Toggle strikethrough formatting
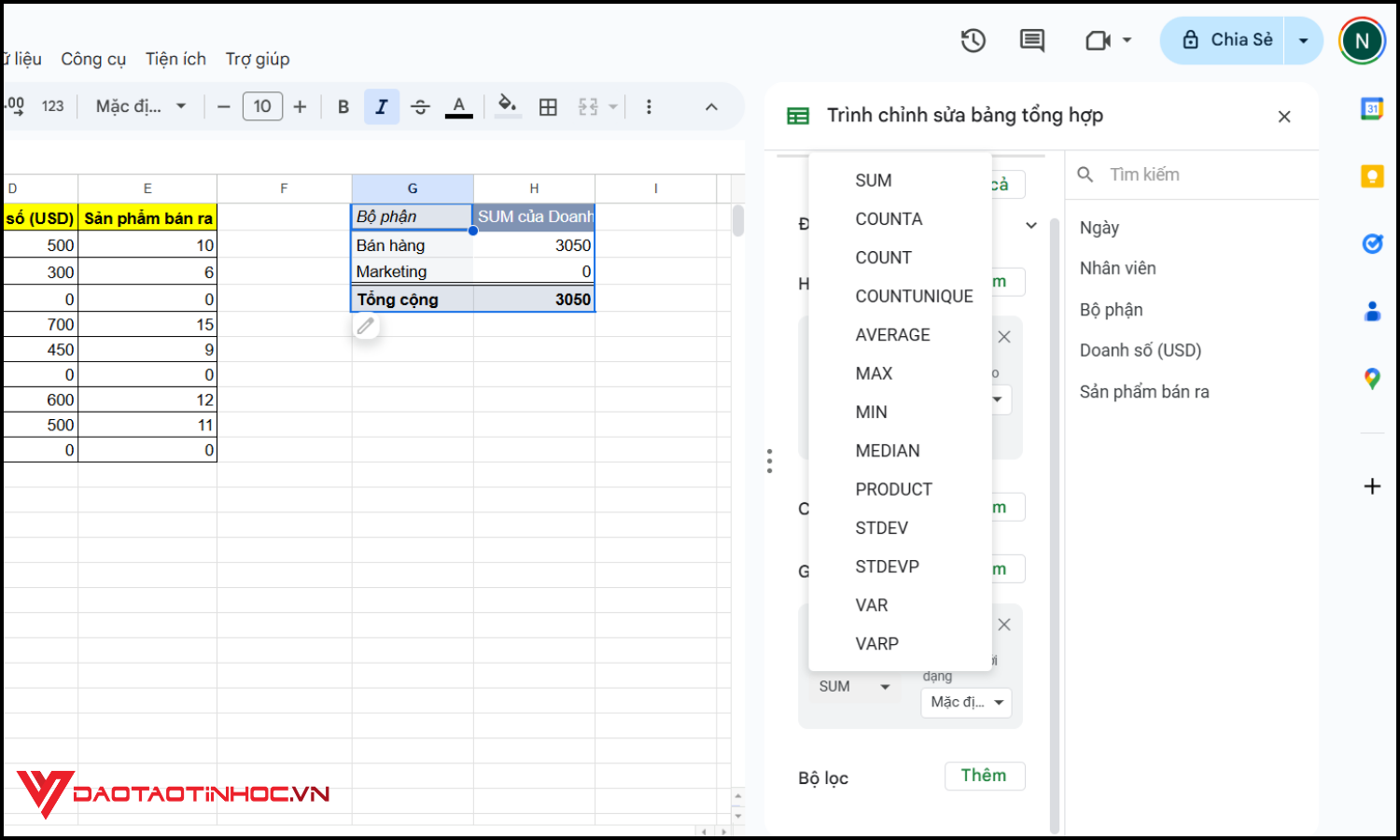Screen dimensions: 1400x840 421,106
